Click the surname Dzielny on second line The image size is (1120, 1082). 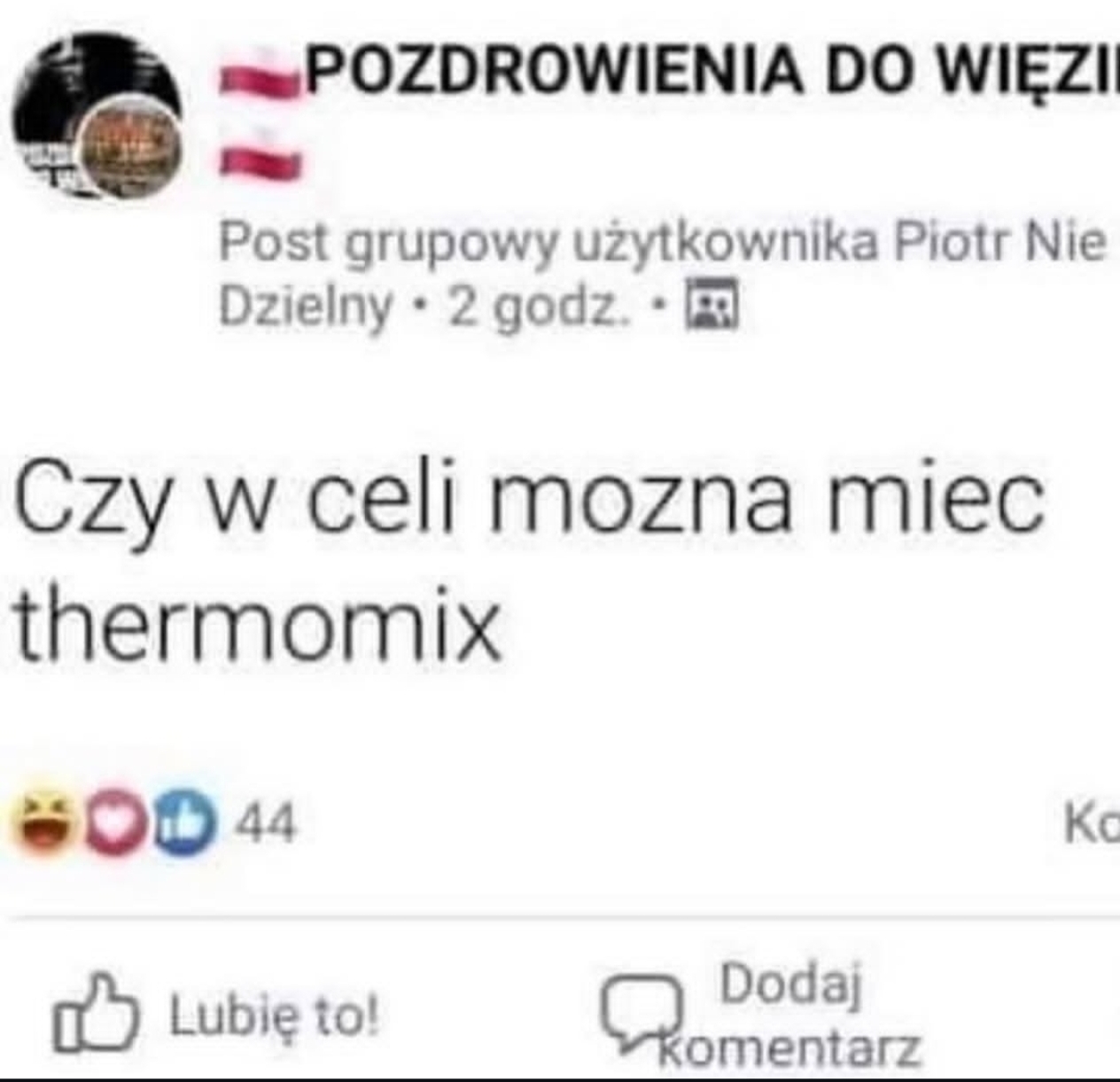tap(305, 307)
